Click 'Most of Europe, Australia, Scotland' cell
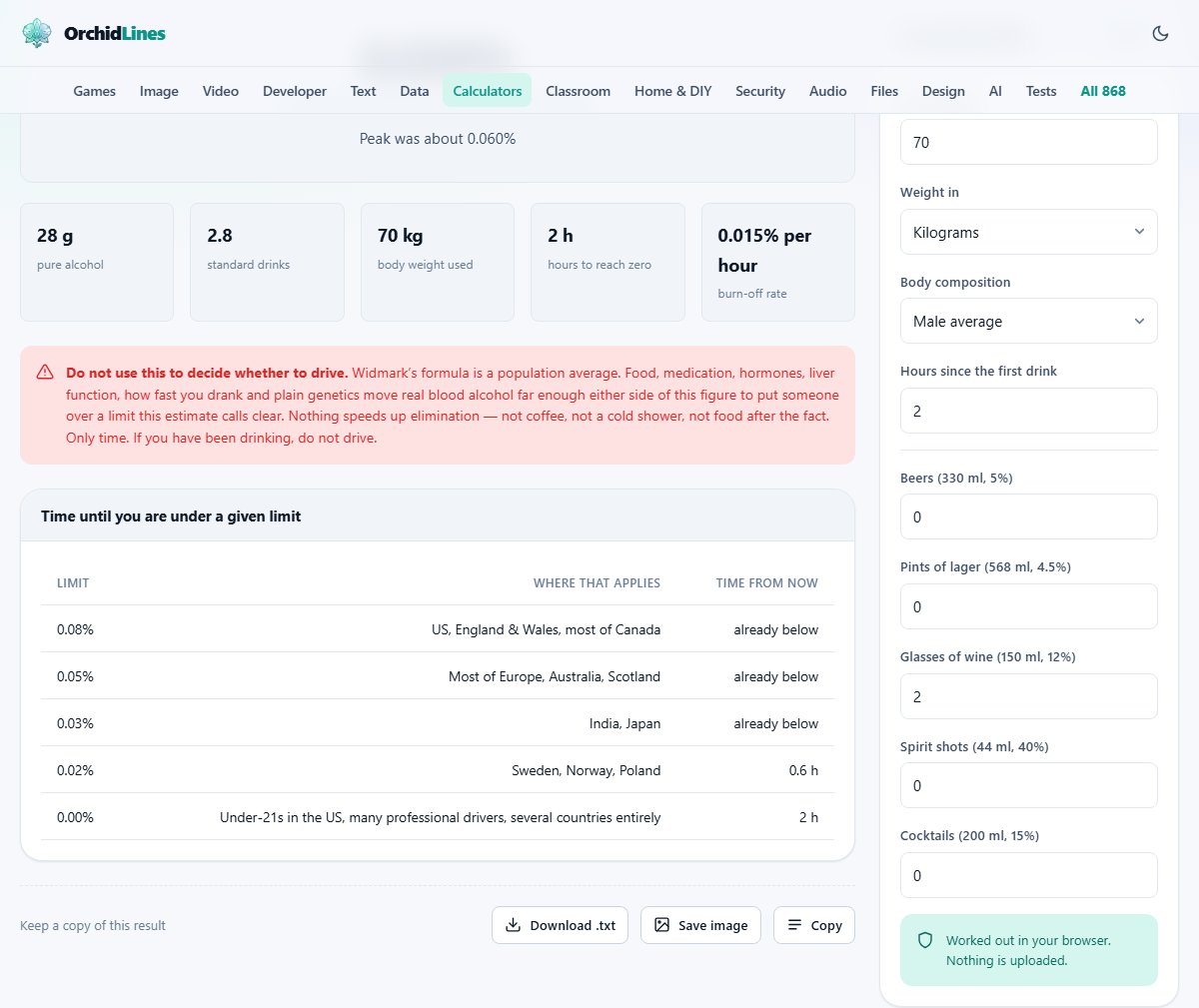 coord(555,676)
